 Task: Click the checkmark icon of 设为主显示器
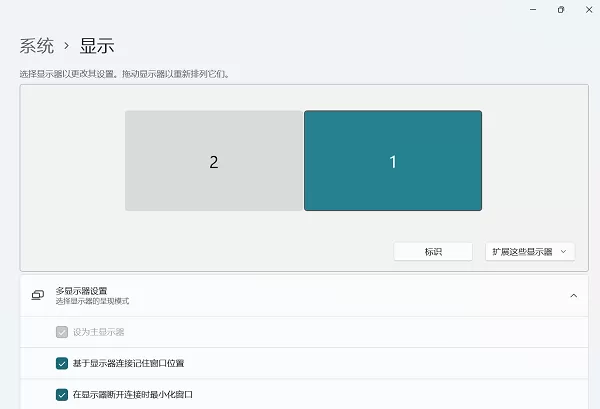[x=62, y=332]
